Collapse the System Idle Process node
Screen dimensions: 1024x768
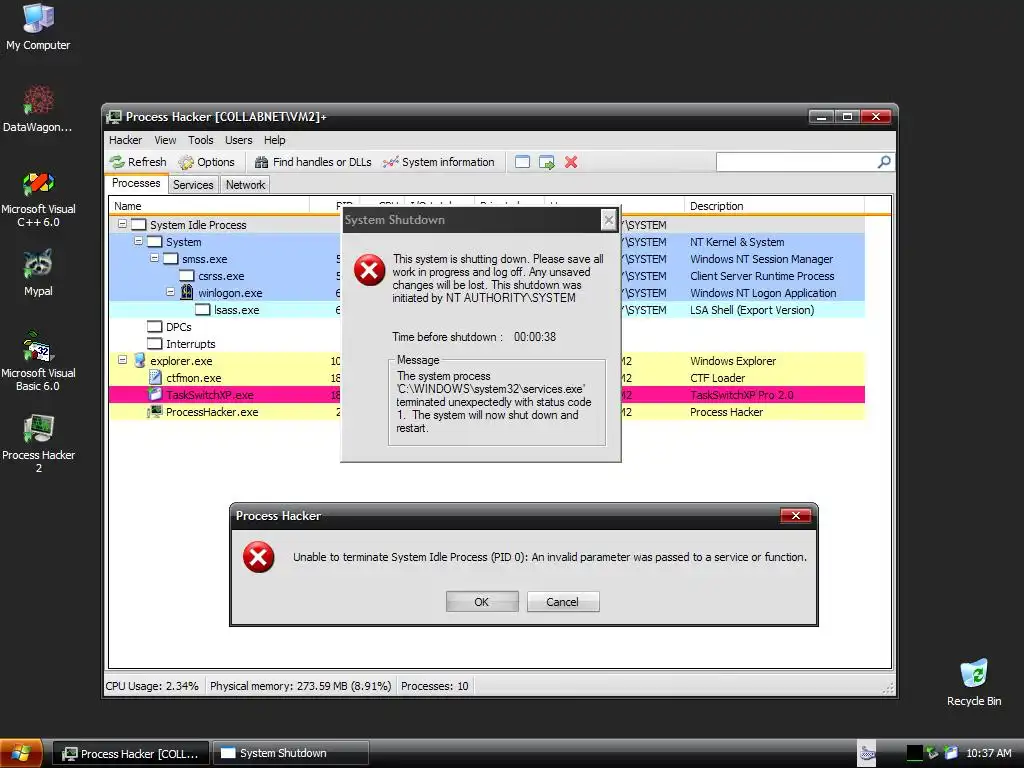click(122, 224)
